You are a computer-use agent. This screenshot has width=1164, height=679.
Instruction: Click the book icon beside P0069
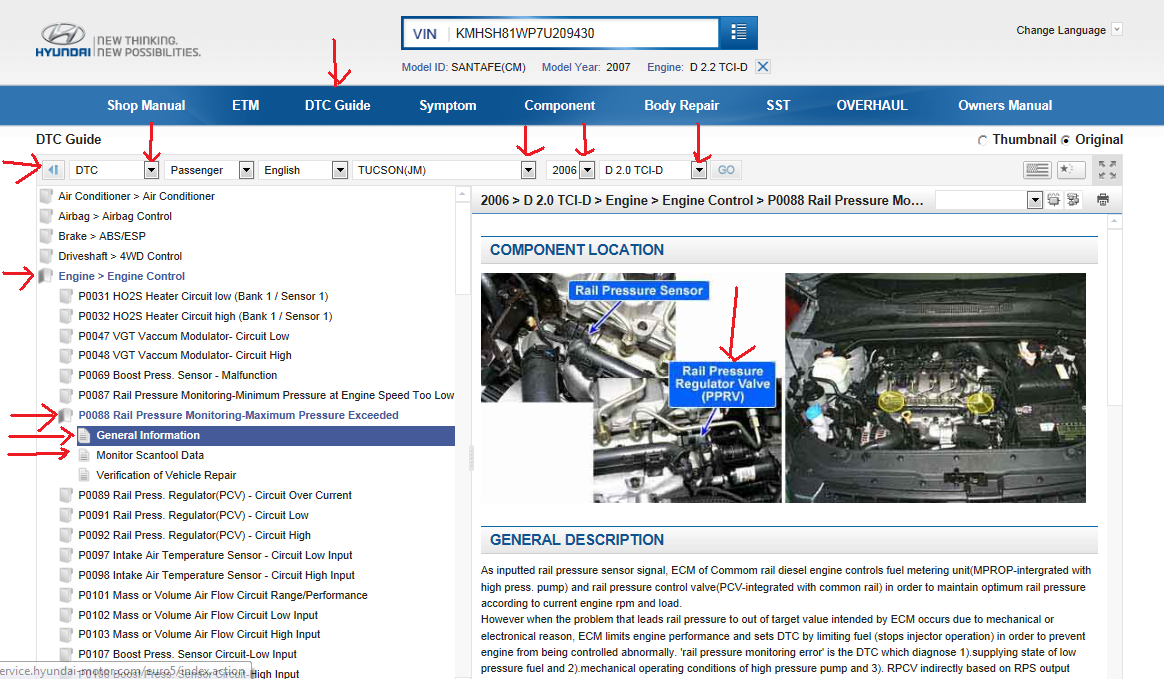66,375
